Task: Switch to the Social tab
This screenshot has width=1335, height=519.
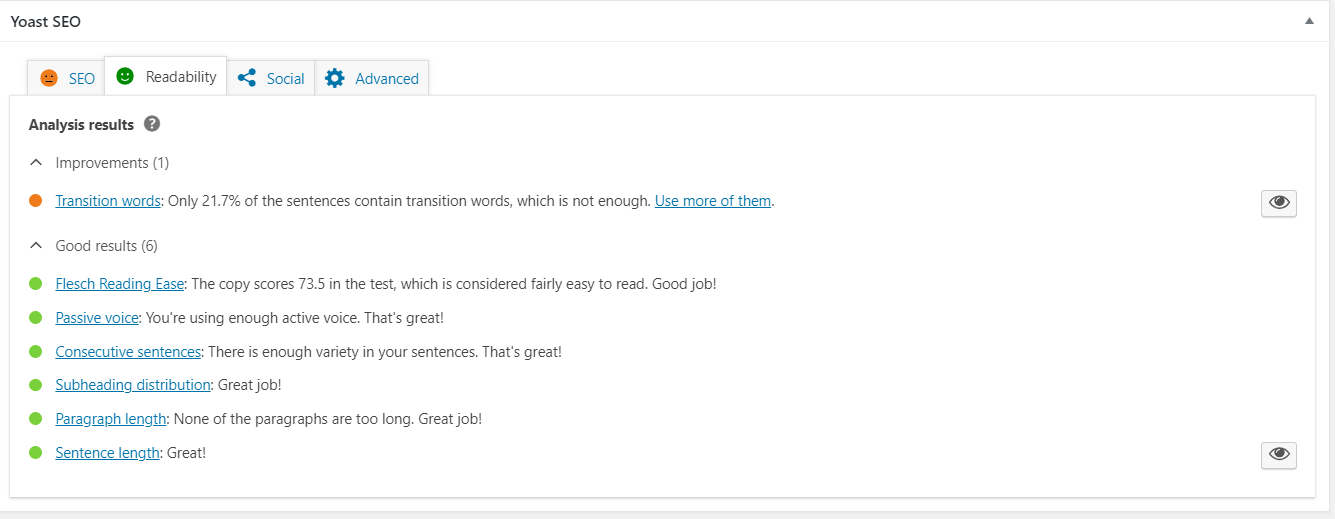Action: click(271, 78)
